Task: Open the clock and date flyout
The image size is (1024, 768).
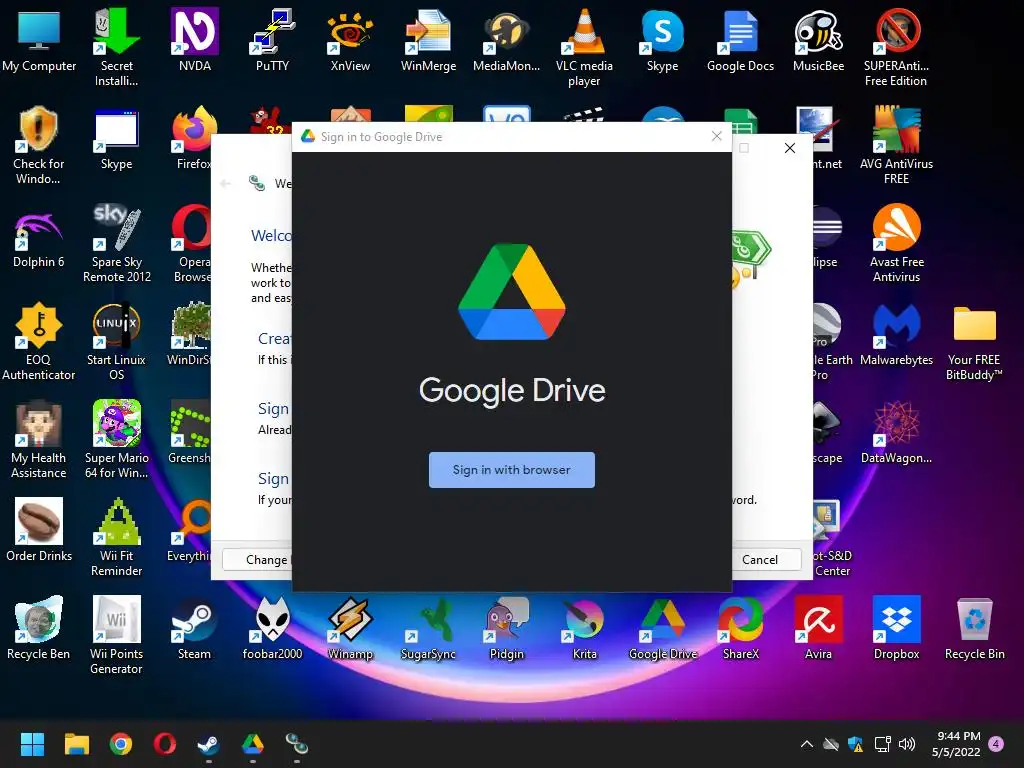Action: coord(956,744)
